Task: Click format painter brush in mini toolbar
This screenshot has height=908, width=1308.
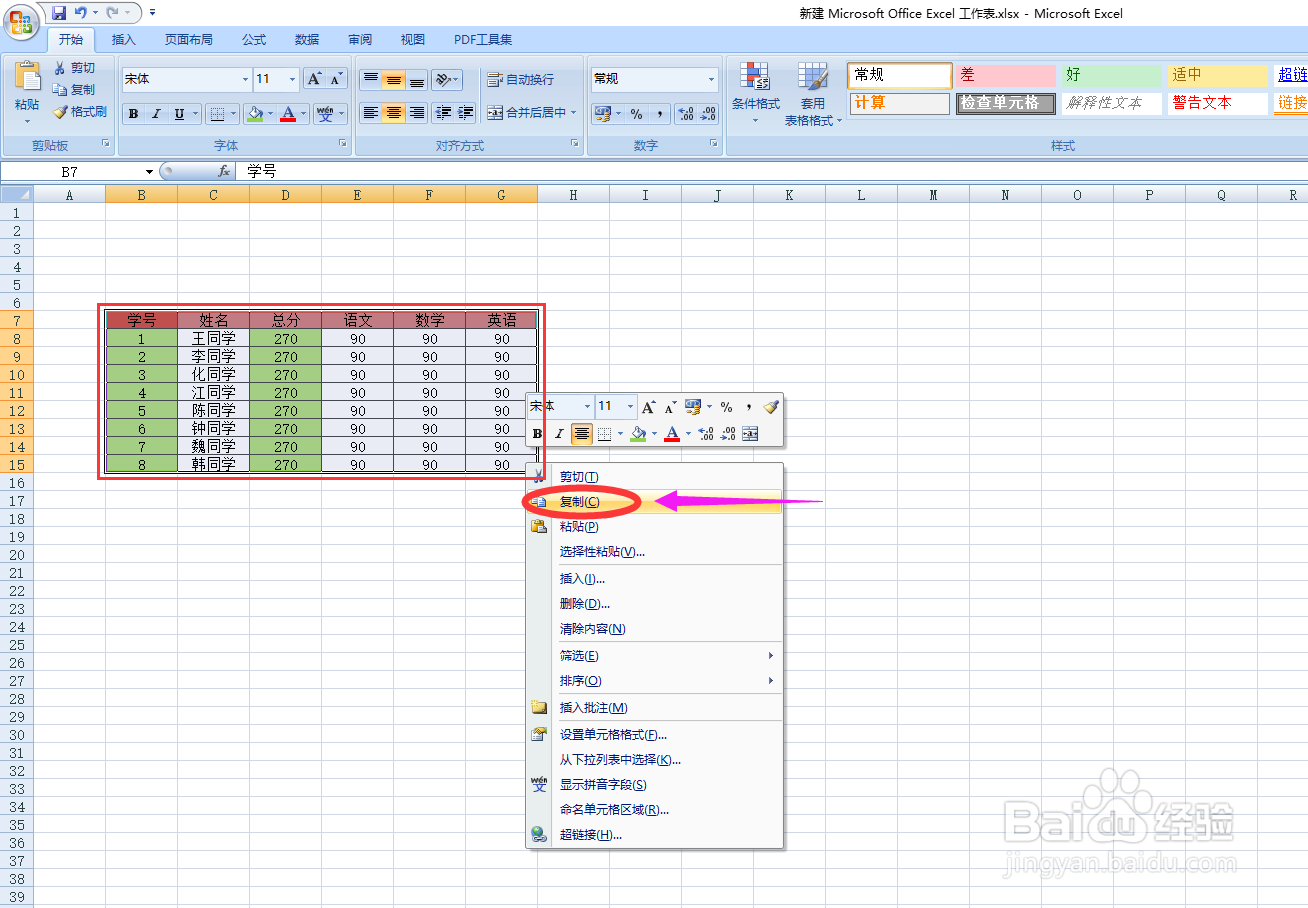Action: point(770,407)
